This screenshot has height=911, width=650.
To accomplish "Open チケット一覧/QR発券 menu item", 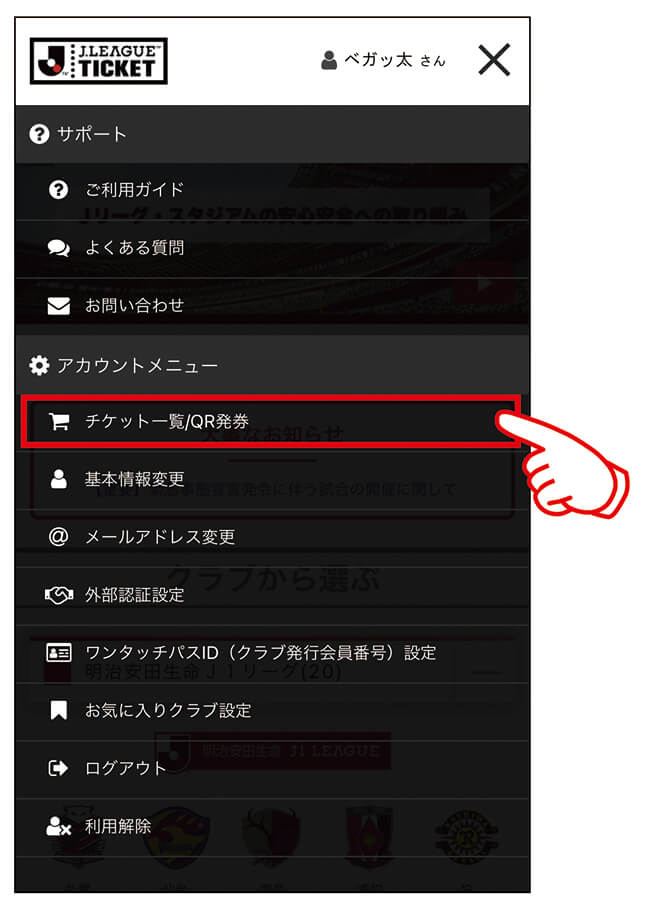I will pyautogui.click(x=271, y=422).
